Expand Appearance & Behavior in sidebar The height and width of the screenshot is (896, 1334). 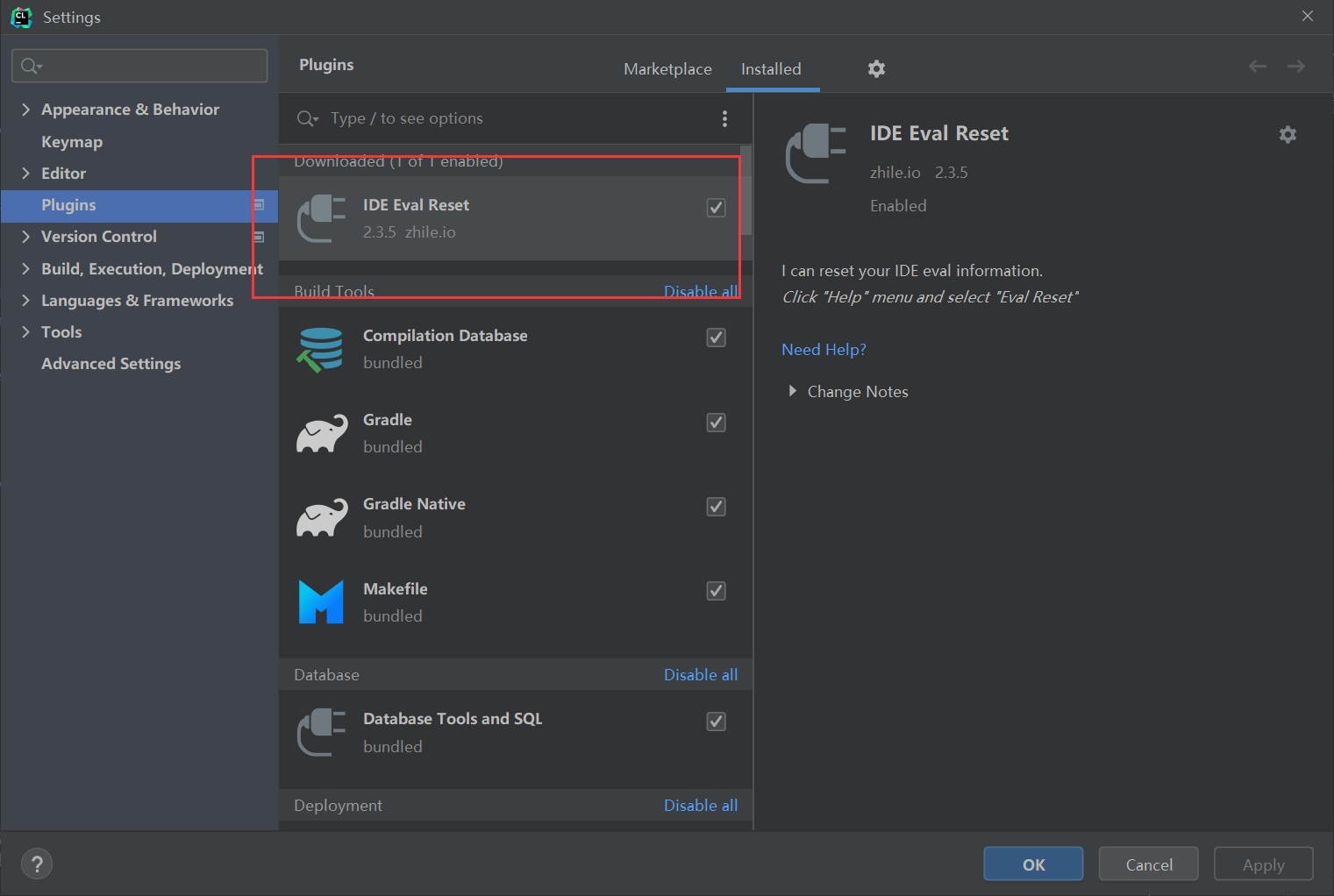pyautogui.click(x=26, y=109)
